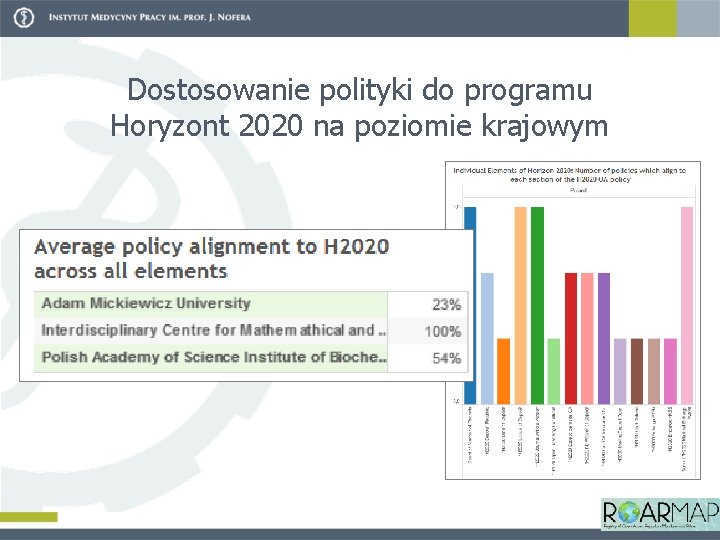Click the red bar in chart
This screenshot has width=720, height=540.
tap(571, 338)
